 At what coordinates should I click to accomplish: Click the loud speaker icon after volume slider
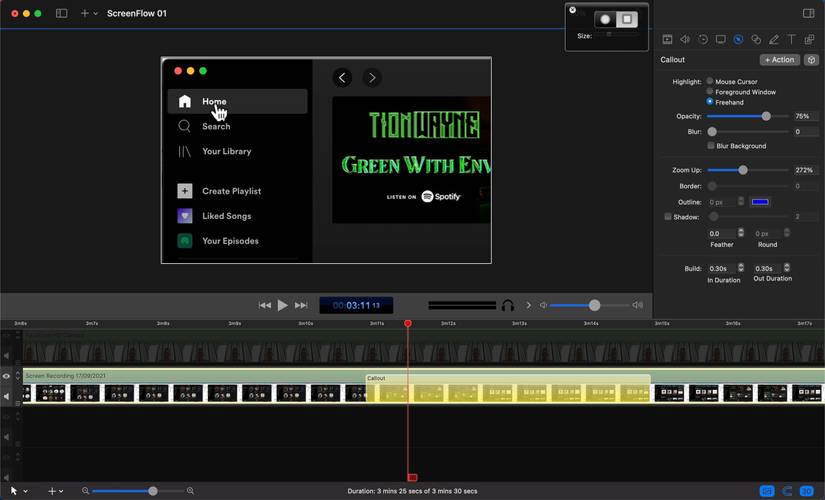[638, 305]
